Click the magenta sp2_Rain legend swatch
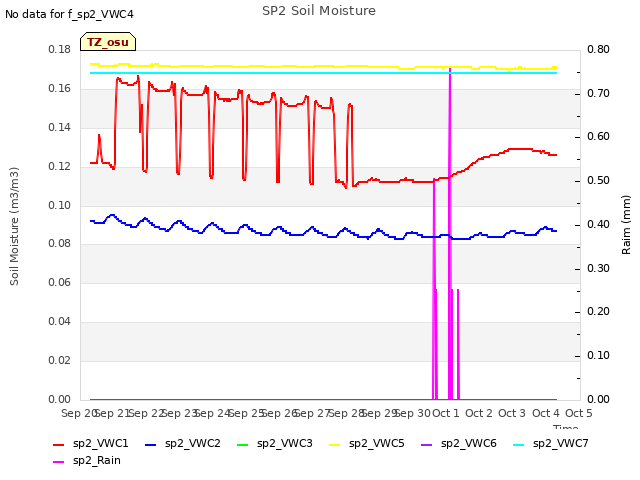 point(59,462)
